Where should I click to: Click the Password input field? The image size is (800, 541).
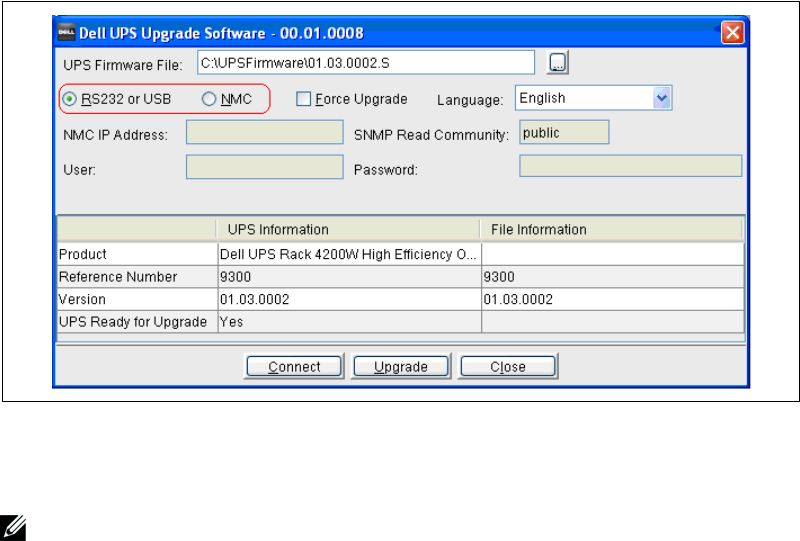pos(630,166)
